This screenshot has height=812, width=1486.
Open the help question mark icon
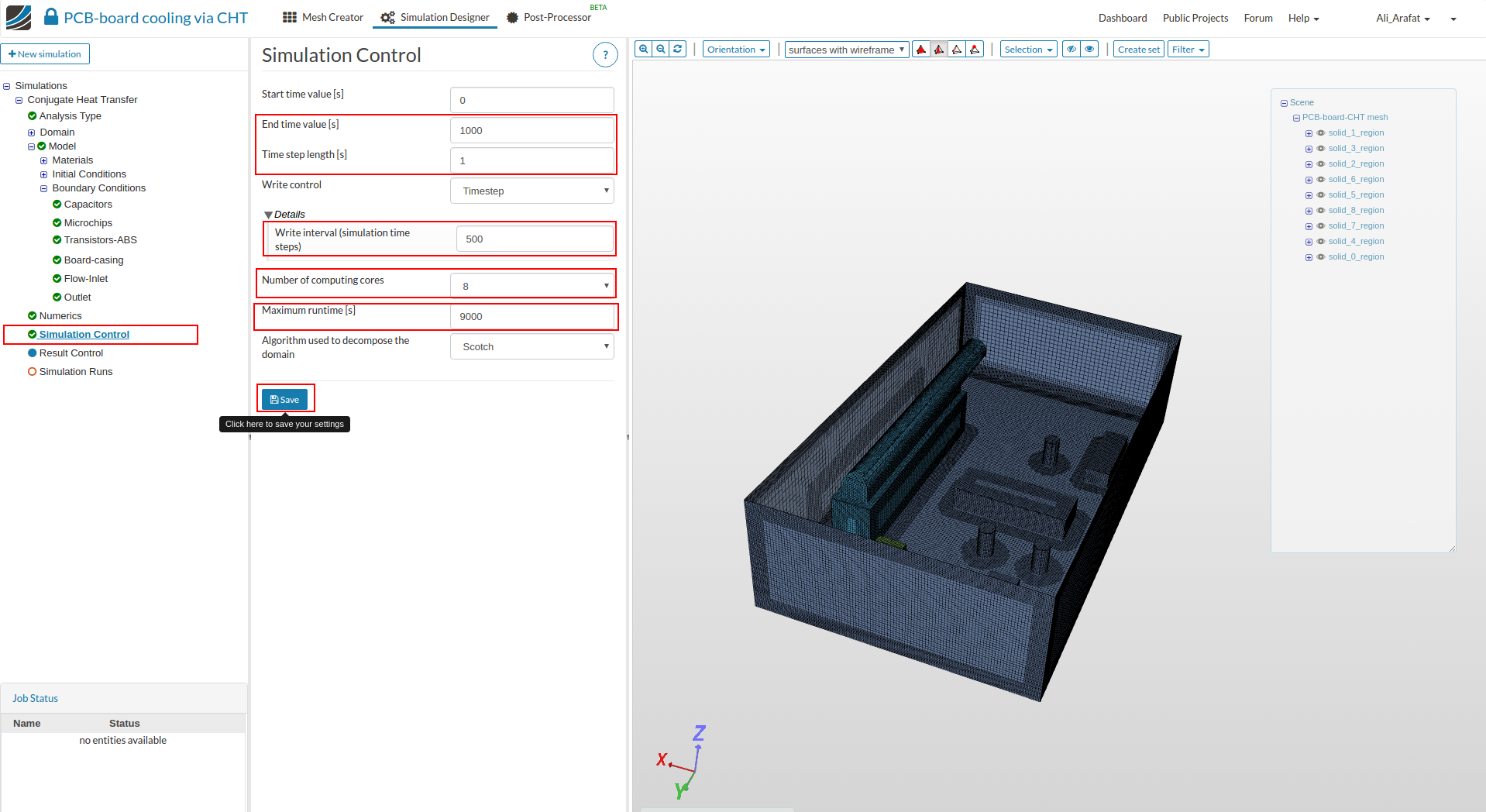pos(605,55)
